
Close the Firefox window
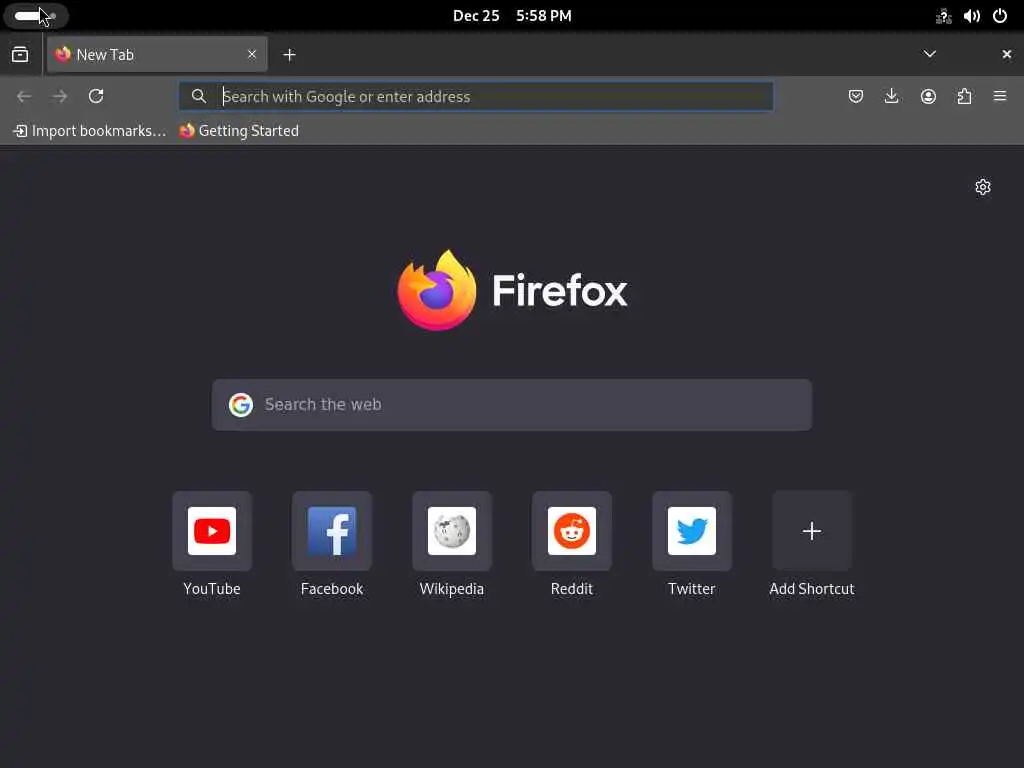coord(1006,54)
